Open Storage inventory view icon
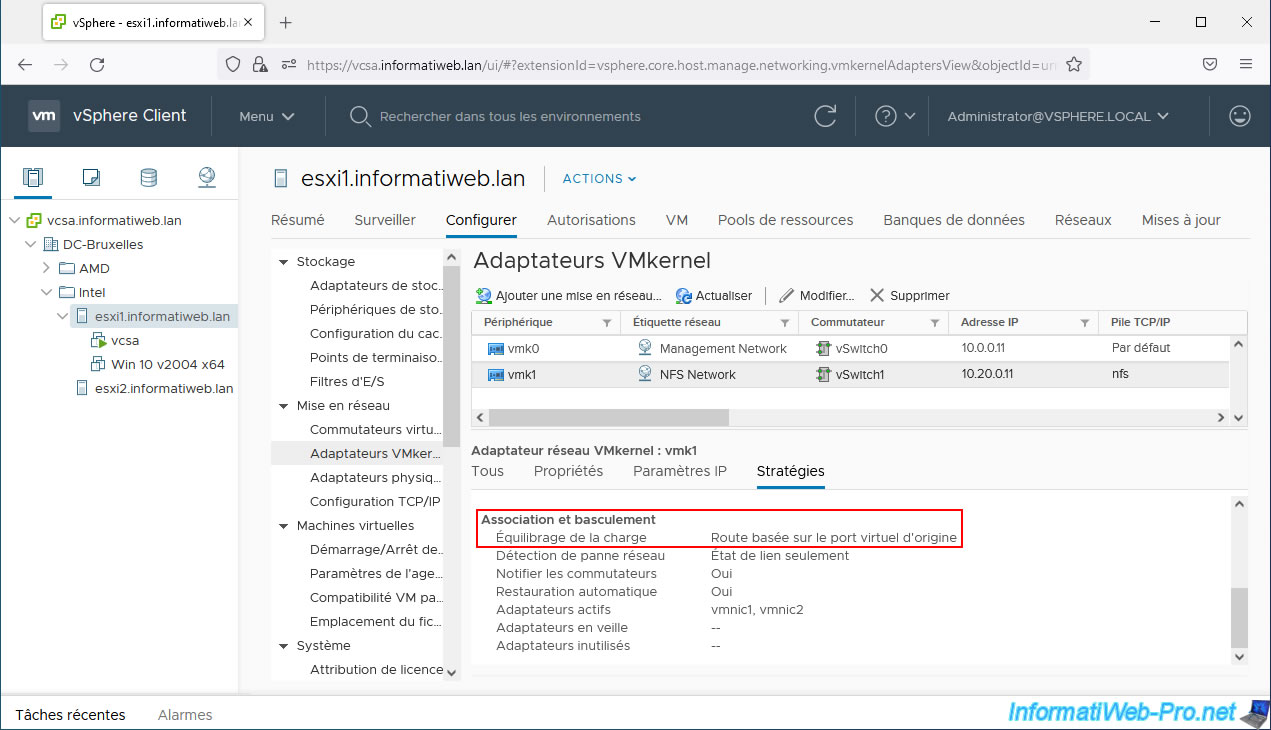The width and height of the screenshot is (1271, 730). click(148, 178)
